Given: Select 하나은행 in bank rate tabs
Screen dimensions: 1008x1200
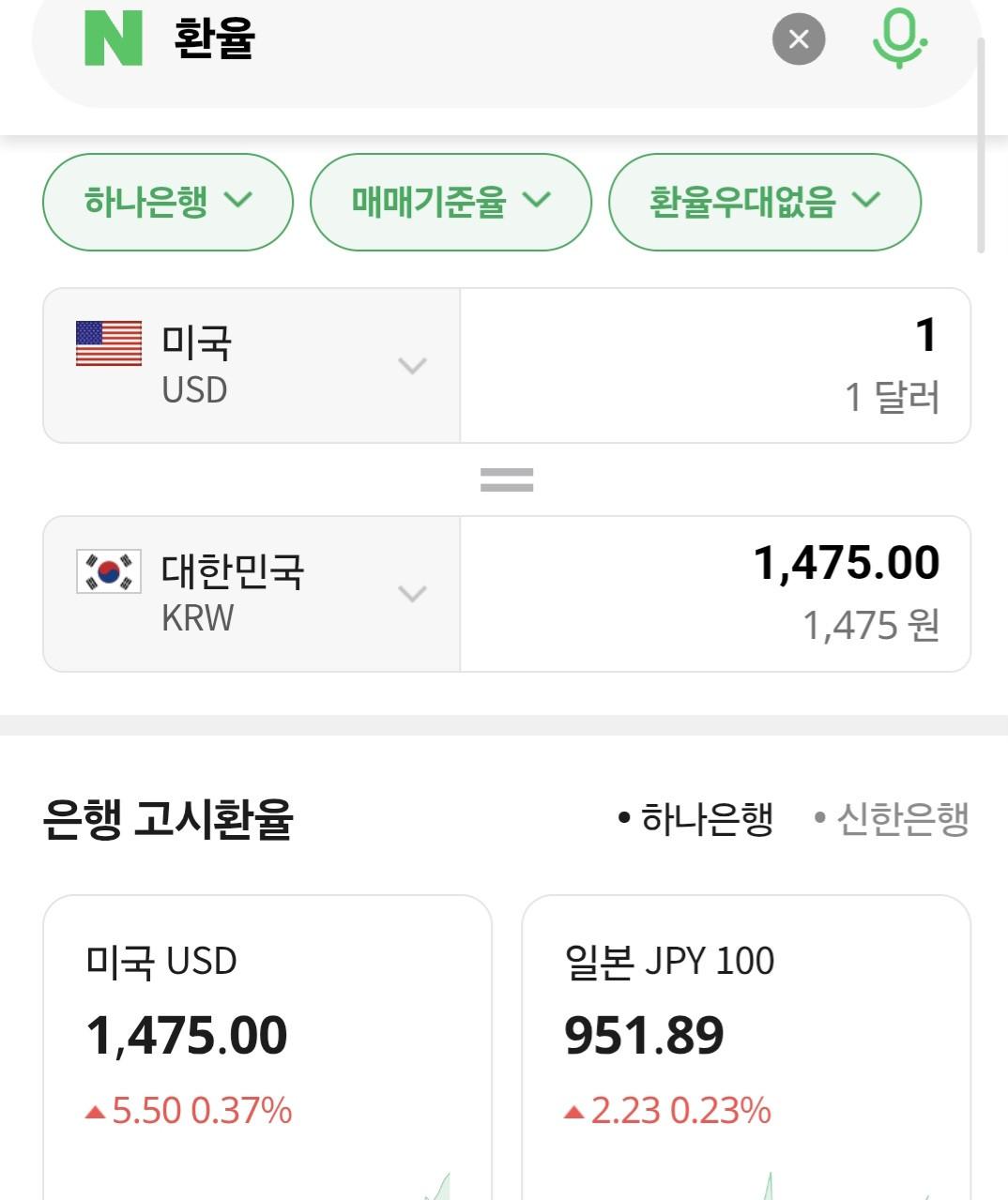Looking at the screenshot, I should tap(696, 819).
